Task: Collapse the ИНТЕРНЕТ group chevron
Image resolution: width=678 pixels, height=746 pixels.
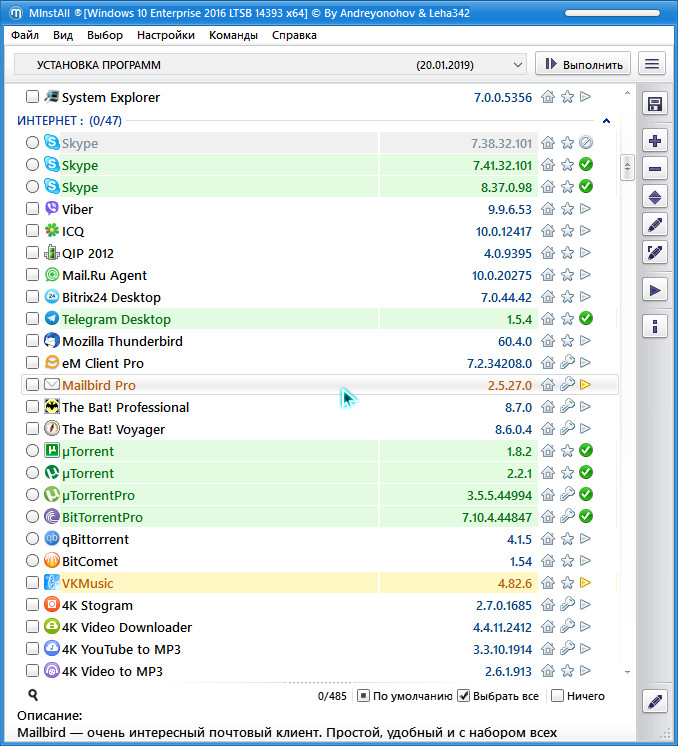Action: click(606, 121)
